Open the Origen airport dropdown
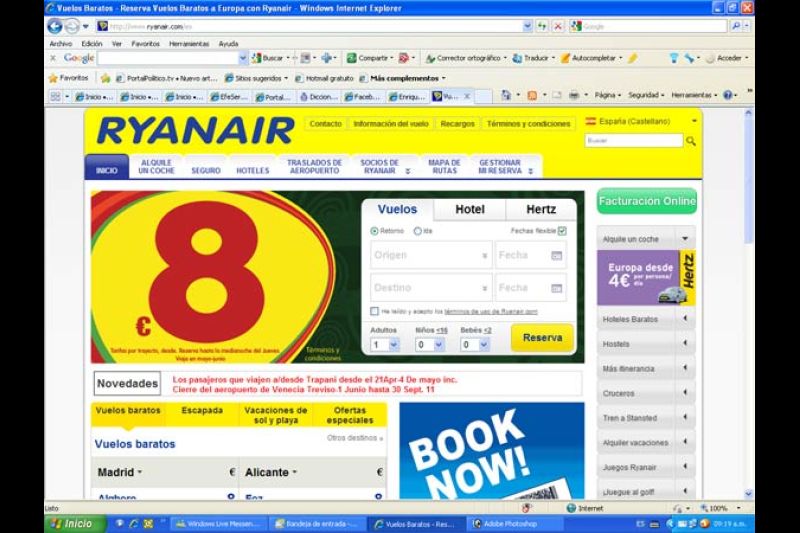Viewport: 800px width, 533px height. (x=431, y=255)
